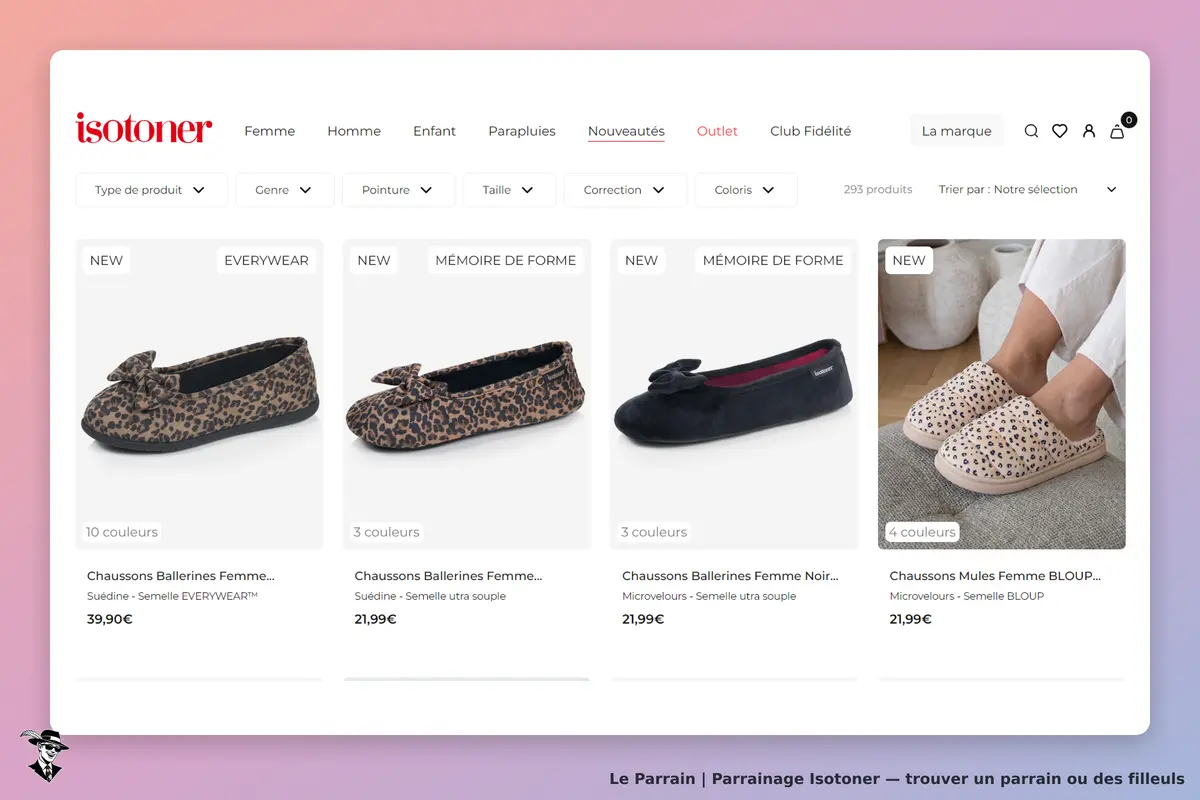Expand the Coloris filter dropdown

click(x=746, y=190)
